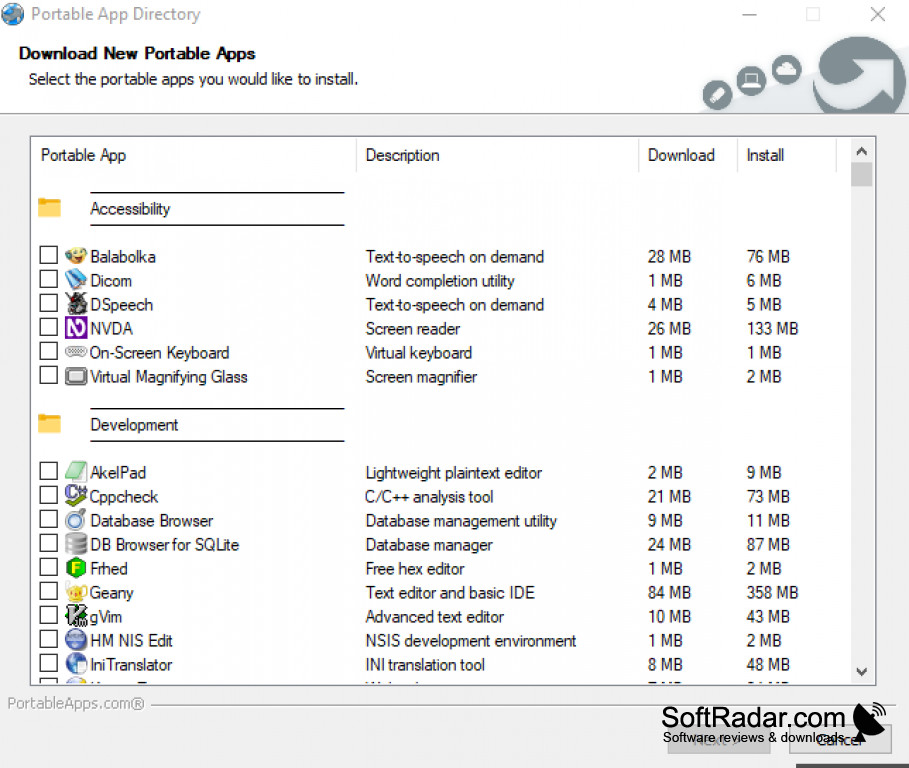Enable the NVDA checkbox
Screen dimensions: 909x768
click(x=49, y=327)
